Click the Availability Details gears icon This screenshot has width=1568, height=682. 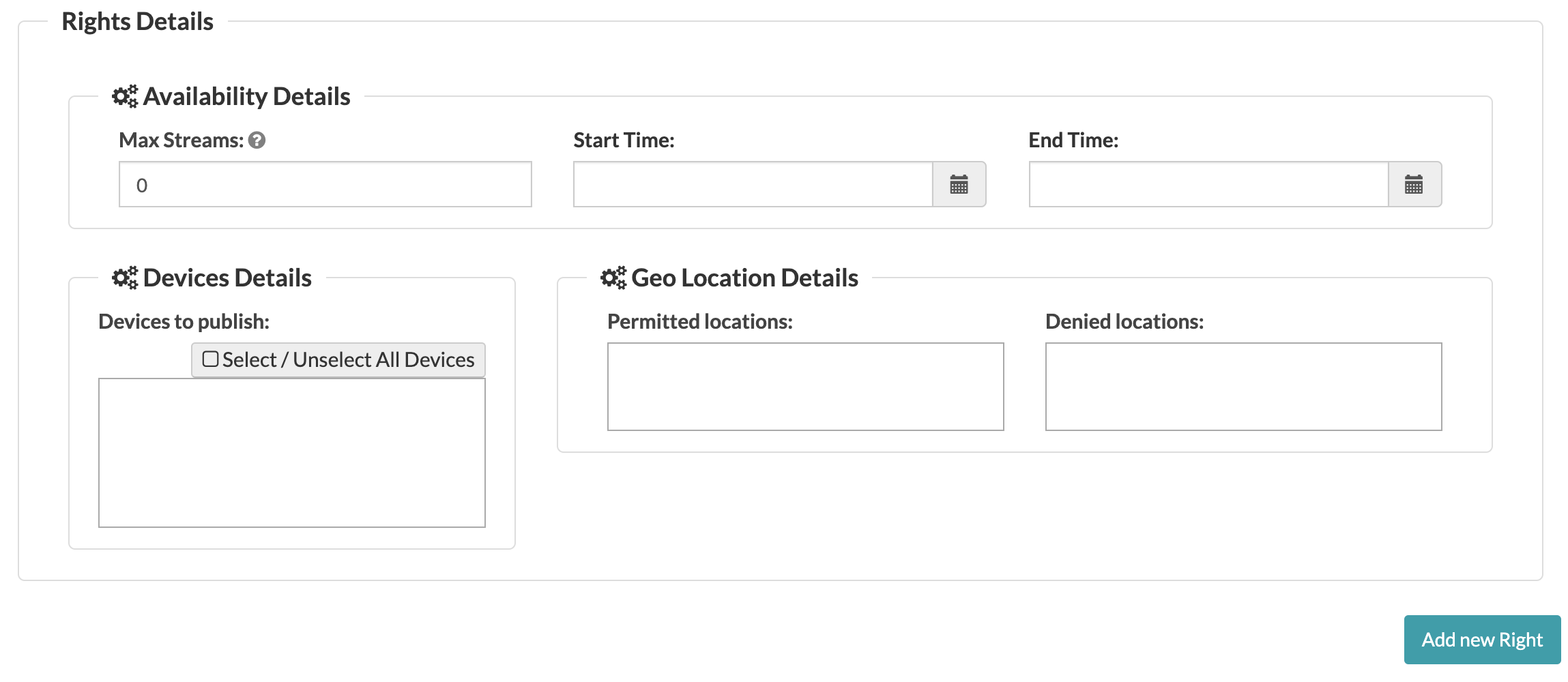(x=125, y=96)
